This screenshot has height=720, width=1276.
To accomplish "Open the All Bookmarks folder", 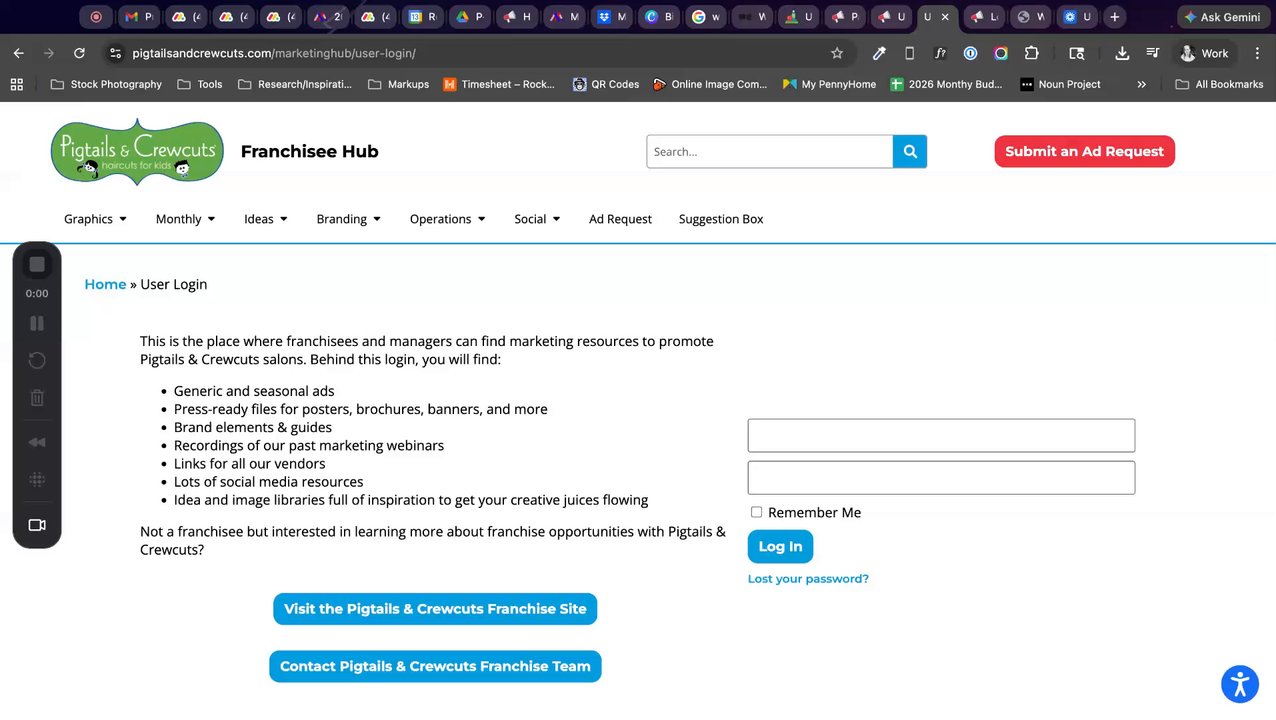I will [1219, 84].
